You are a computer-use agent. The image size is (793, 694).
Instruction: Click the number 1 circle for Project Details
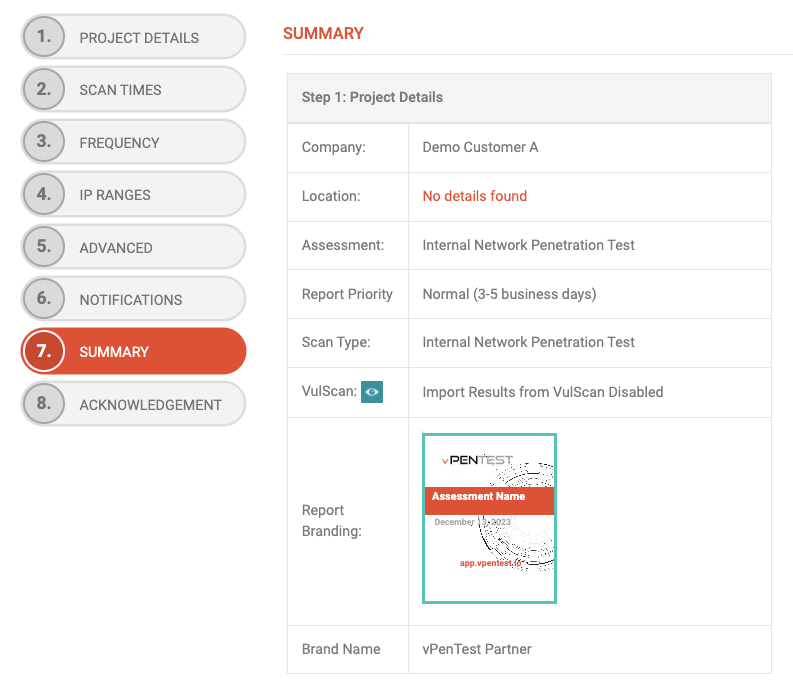[x=43, y=37]
